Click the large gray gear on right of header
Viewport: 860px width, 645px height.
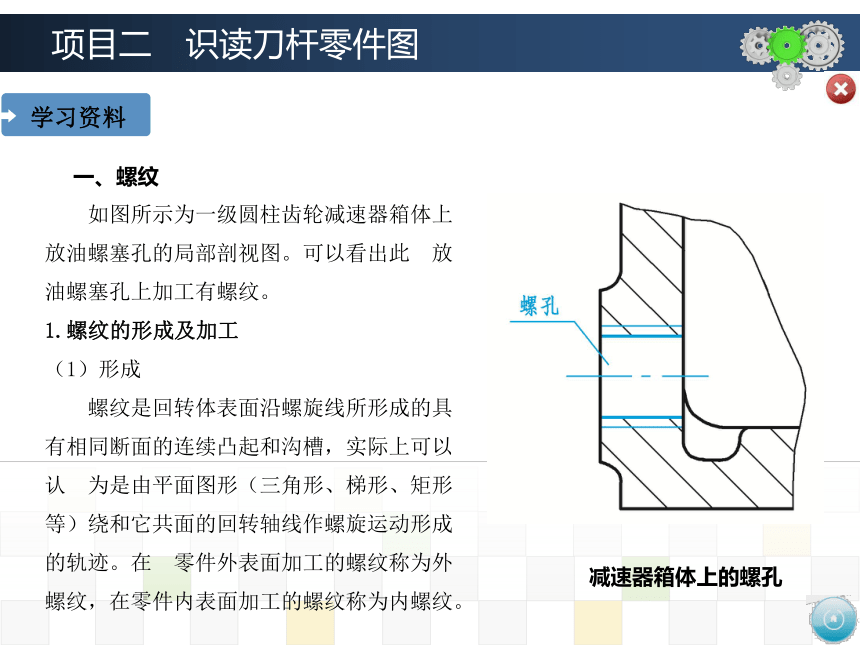click(x=820, y=46)
